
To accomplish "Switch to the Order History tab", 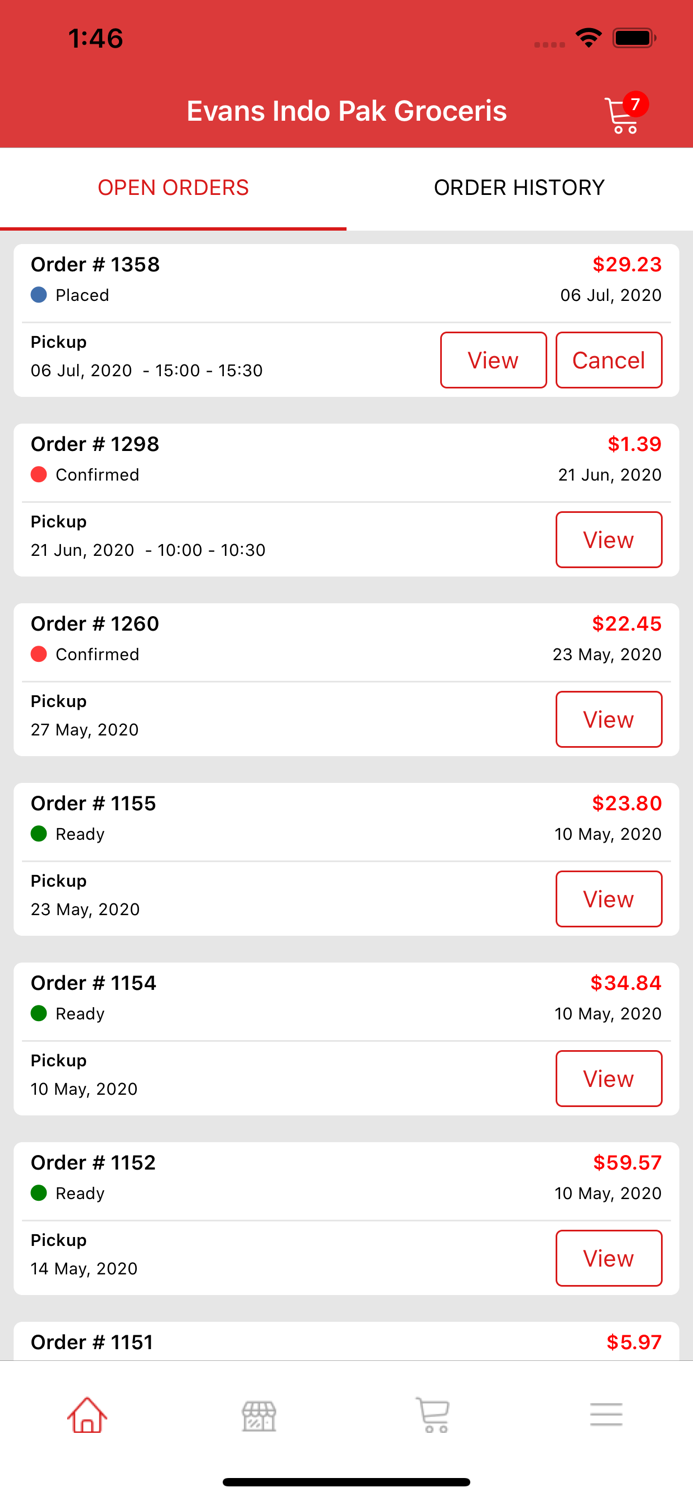I will pos(519,188).
